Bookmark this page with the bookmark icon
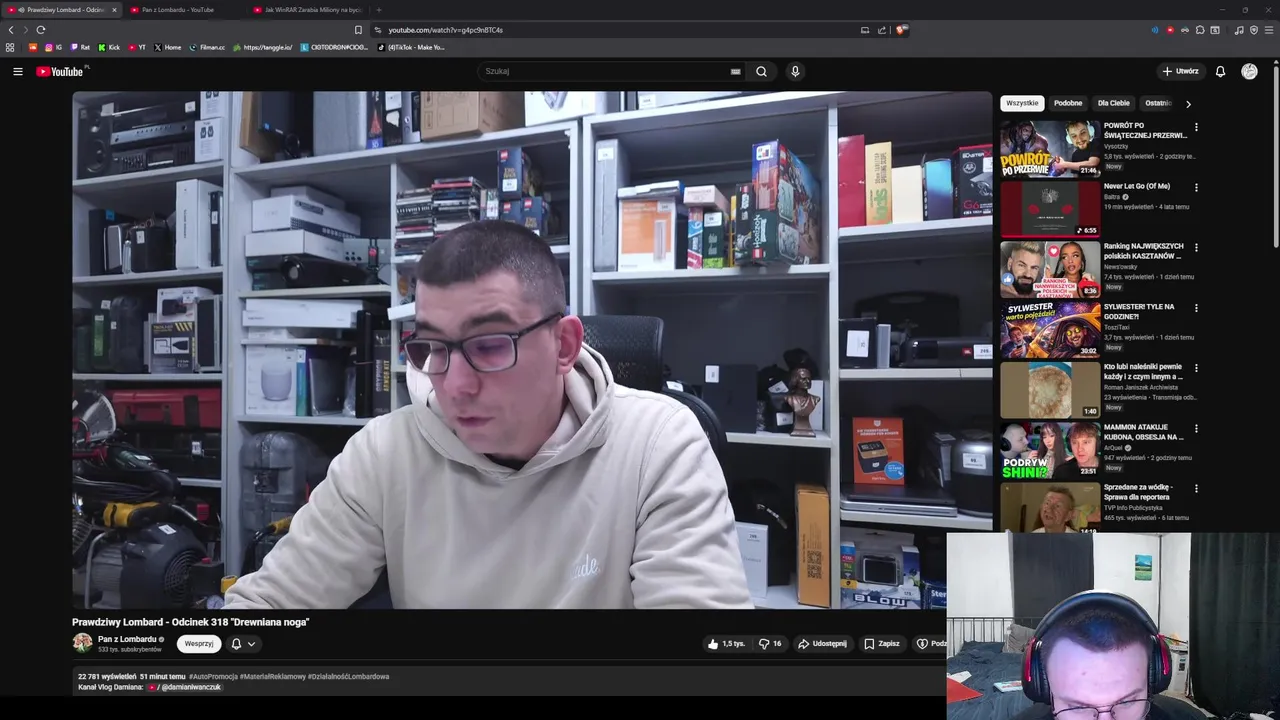This screenshot has height=720, width=1280. 359,30
